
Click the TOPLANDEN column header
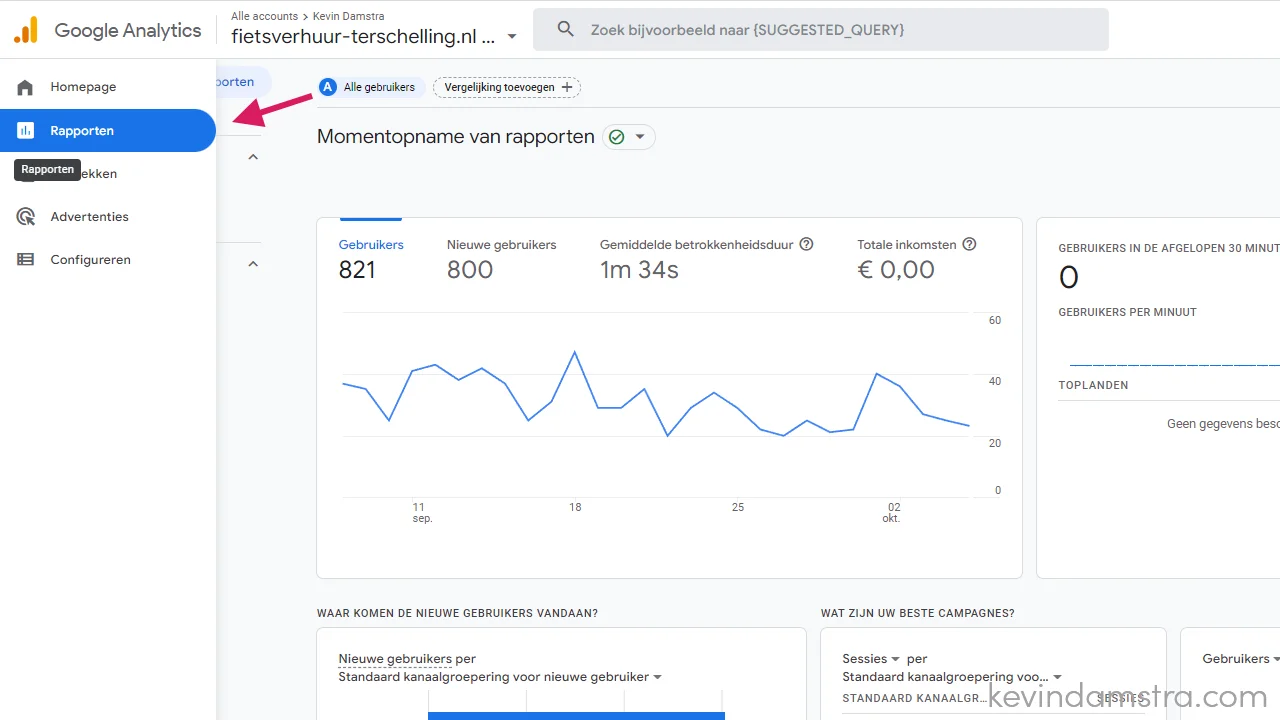pyautogui.click(x=1093, y=385)
